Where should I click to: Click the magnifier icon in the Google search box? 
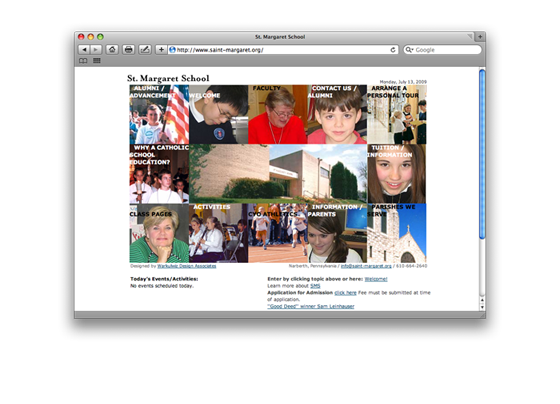[409, 50]
